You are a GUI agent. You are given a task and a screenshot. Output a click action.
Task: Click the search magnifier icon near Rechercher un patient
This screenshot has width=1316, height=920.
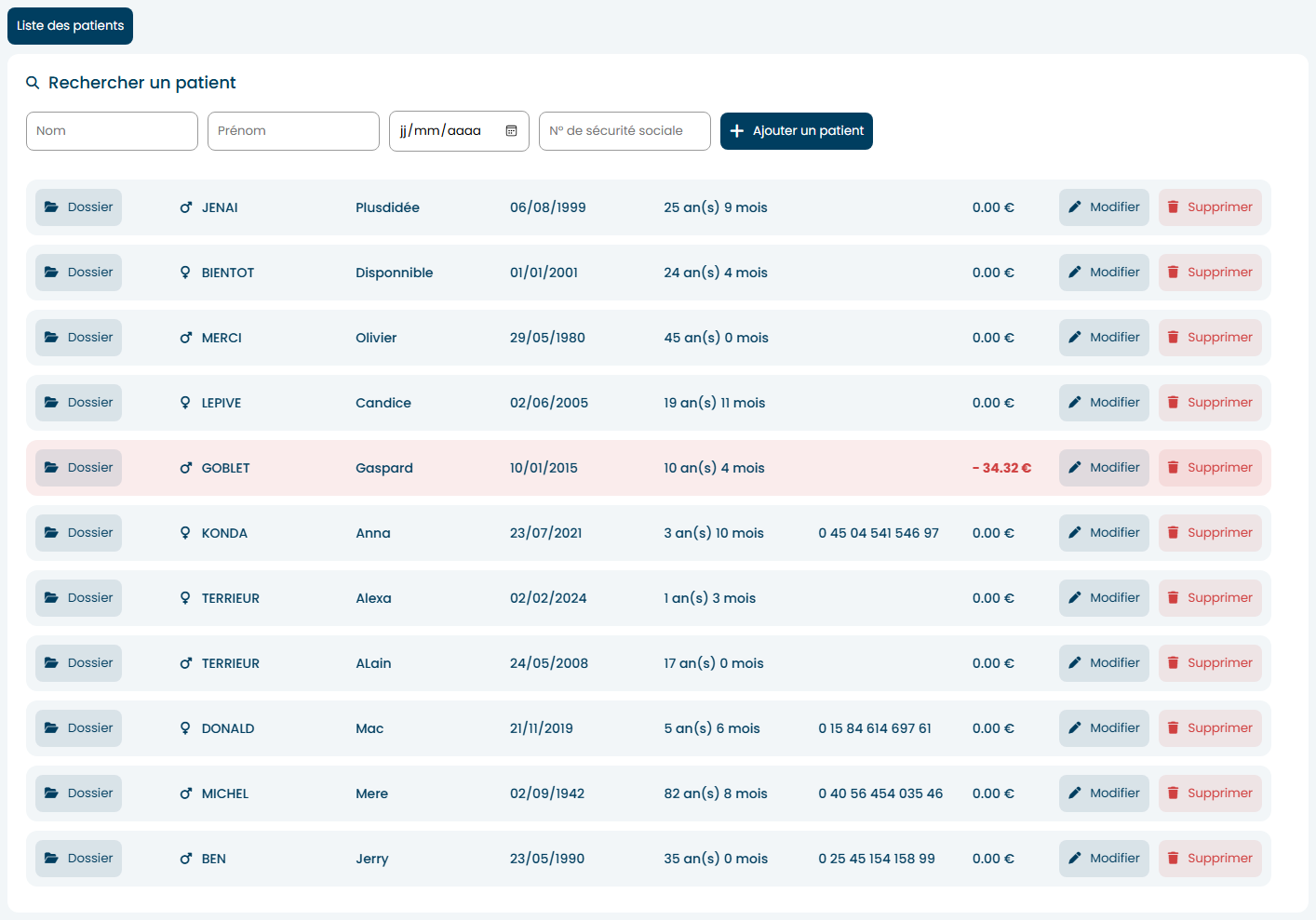(x=33, y=83)
